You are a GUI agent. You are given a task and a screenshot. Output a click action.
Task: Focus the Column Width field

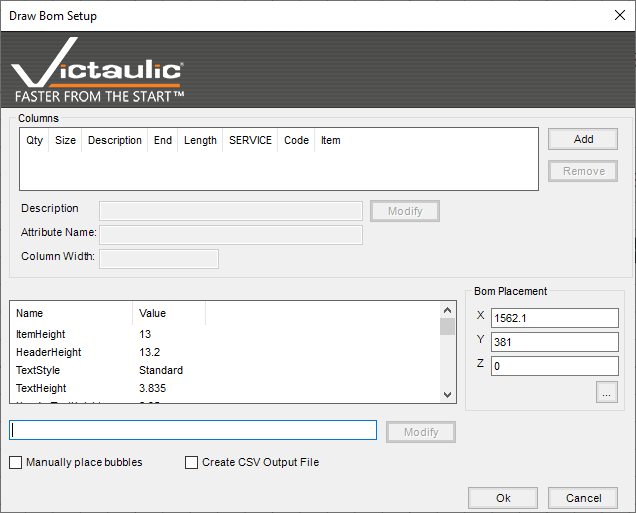pos(159,259)
